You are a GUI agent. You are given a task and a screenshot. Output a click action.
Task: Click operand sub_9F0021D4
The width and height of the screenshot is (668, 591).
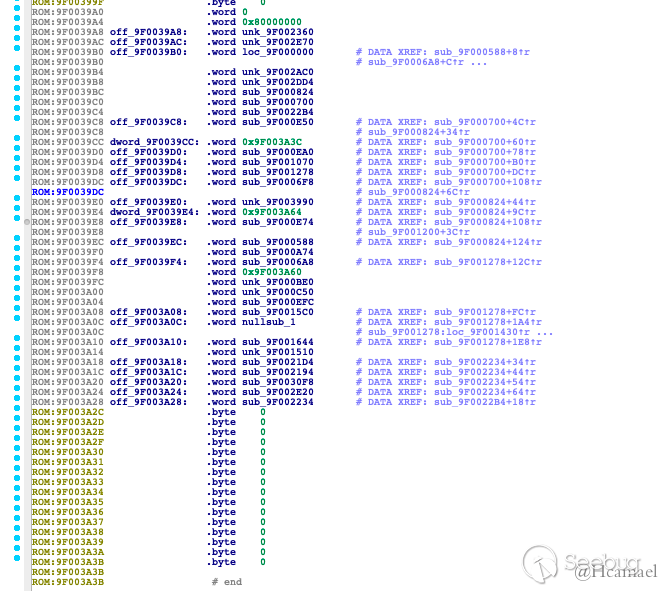click(x=278, y=362)
